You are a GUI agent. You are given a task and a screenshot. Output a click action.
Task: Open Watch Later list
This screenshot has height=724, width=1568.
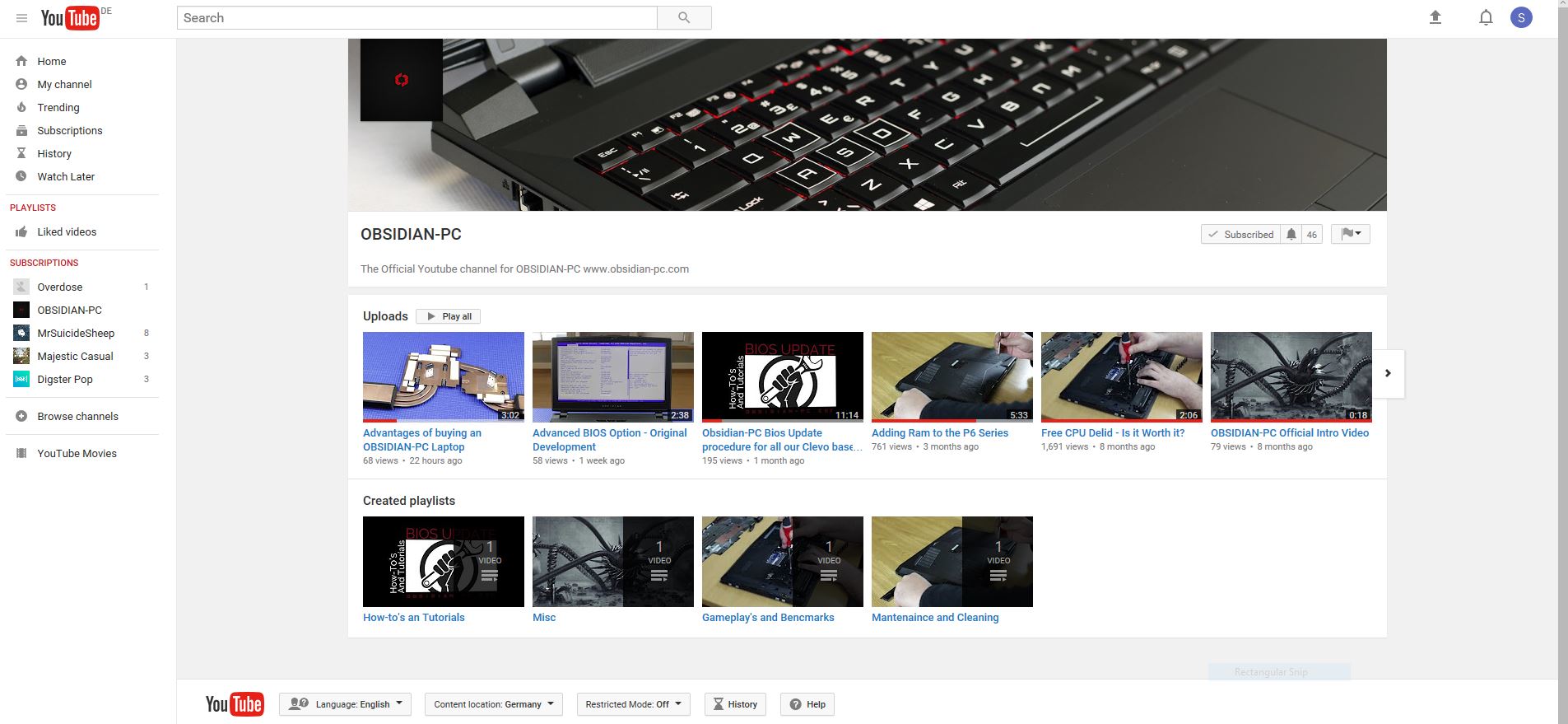click(66, 176)
